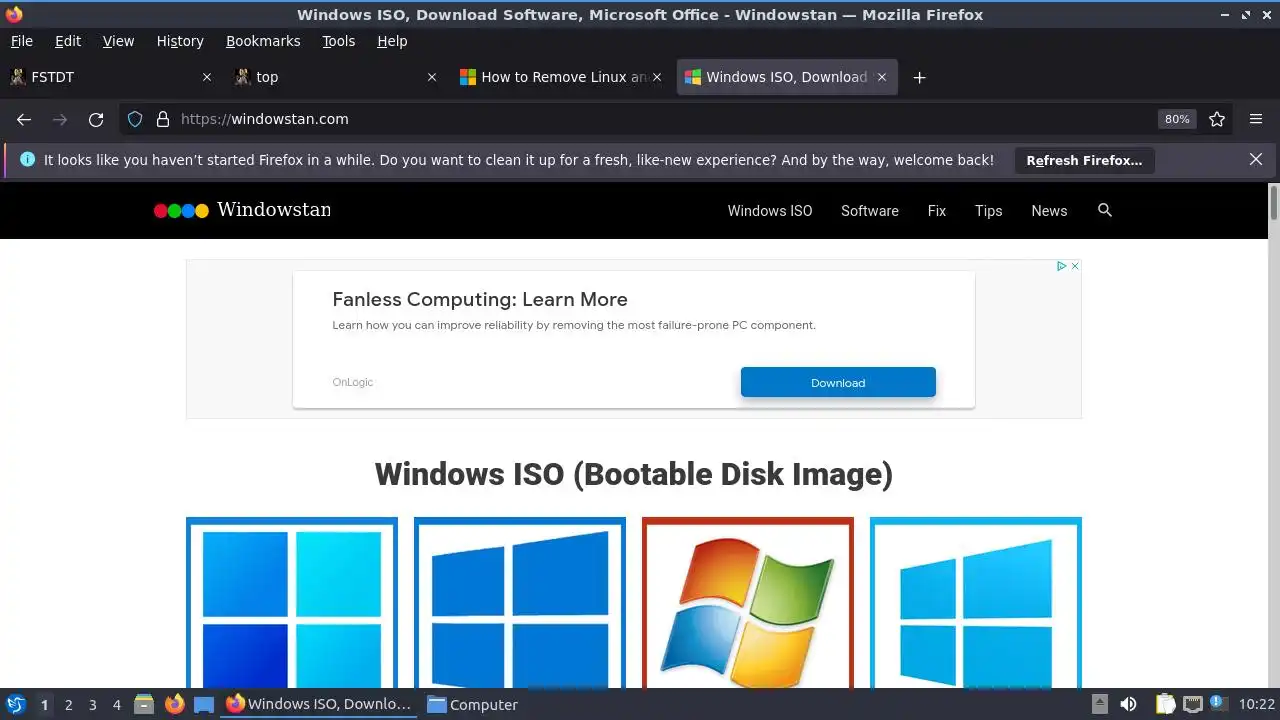Image resolution: width=1280 pixels, height=720 pixels.
Task: Open the Windows 11 logo thumbnail
Action: coord(292,603)
